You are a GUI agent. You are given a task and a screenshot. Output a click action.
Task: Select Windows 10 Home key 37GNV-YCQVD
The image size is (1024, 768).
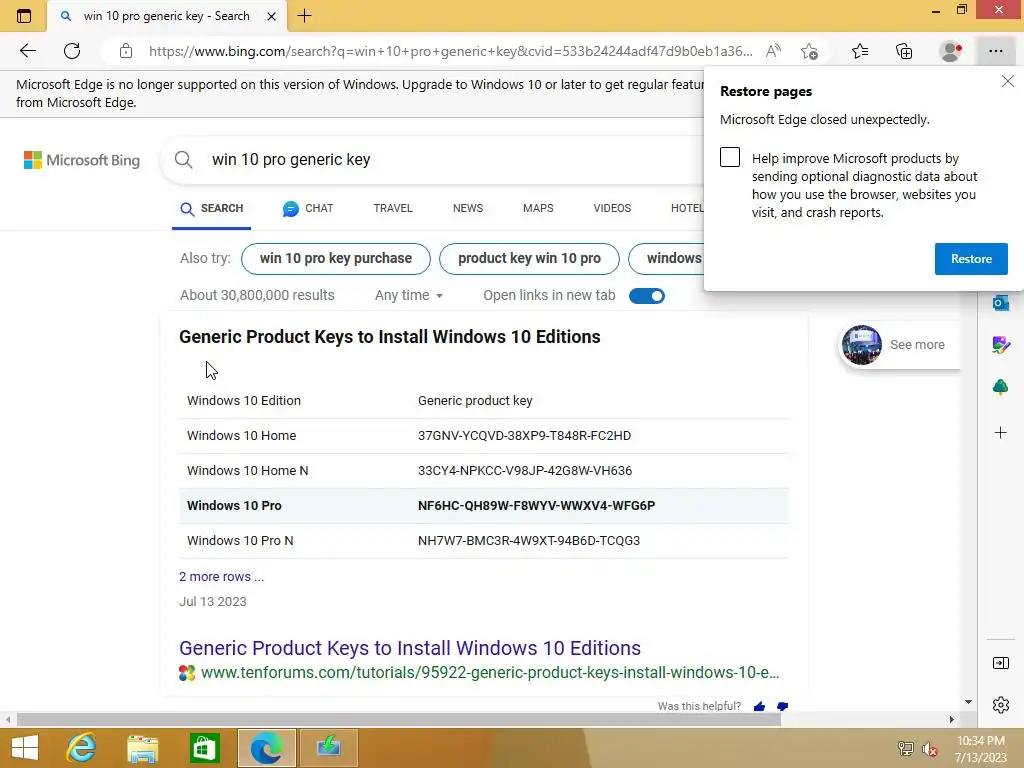pos(524,436)
